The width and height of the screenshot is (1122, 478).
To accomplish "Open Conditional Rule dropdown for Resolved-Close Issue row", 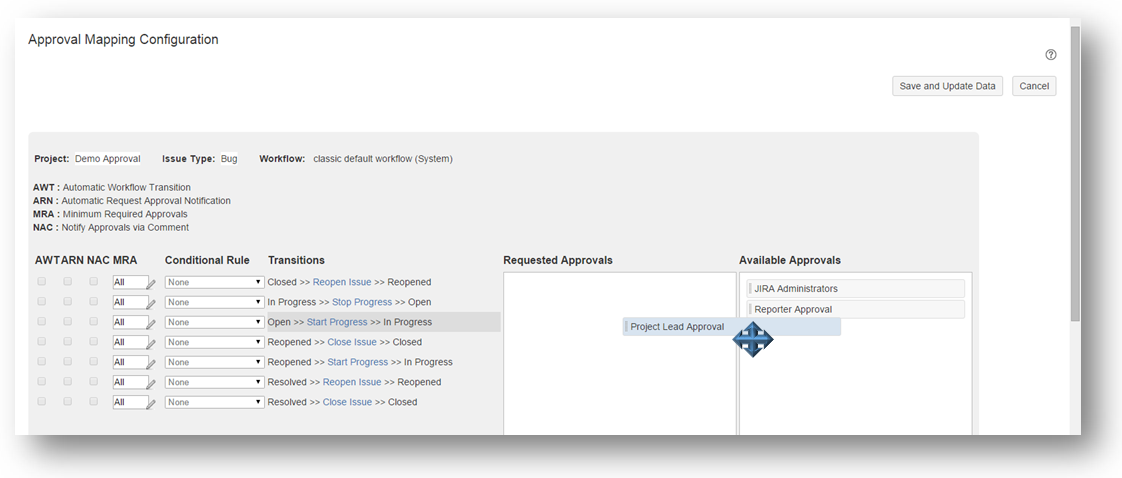I will click(214, 402).
